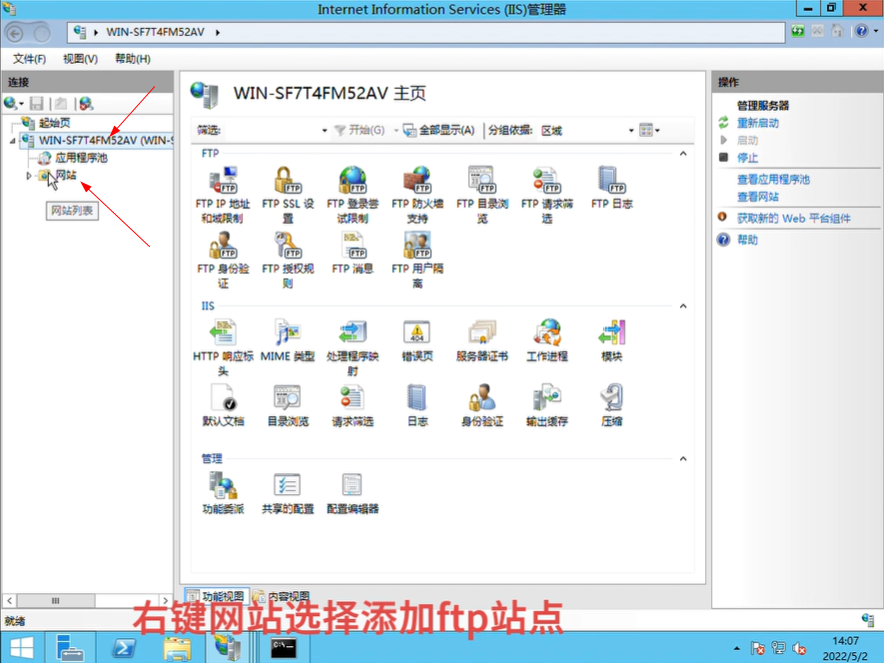The height and width of the screenshot is (663, 884).
Task: Collapse the FTP group section
Action: click(x=683, y=153)
